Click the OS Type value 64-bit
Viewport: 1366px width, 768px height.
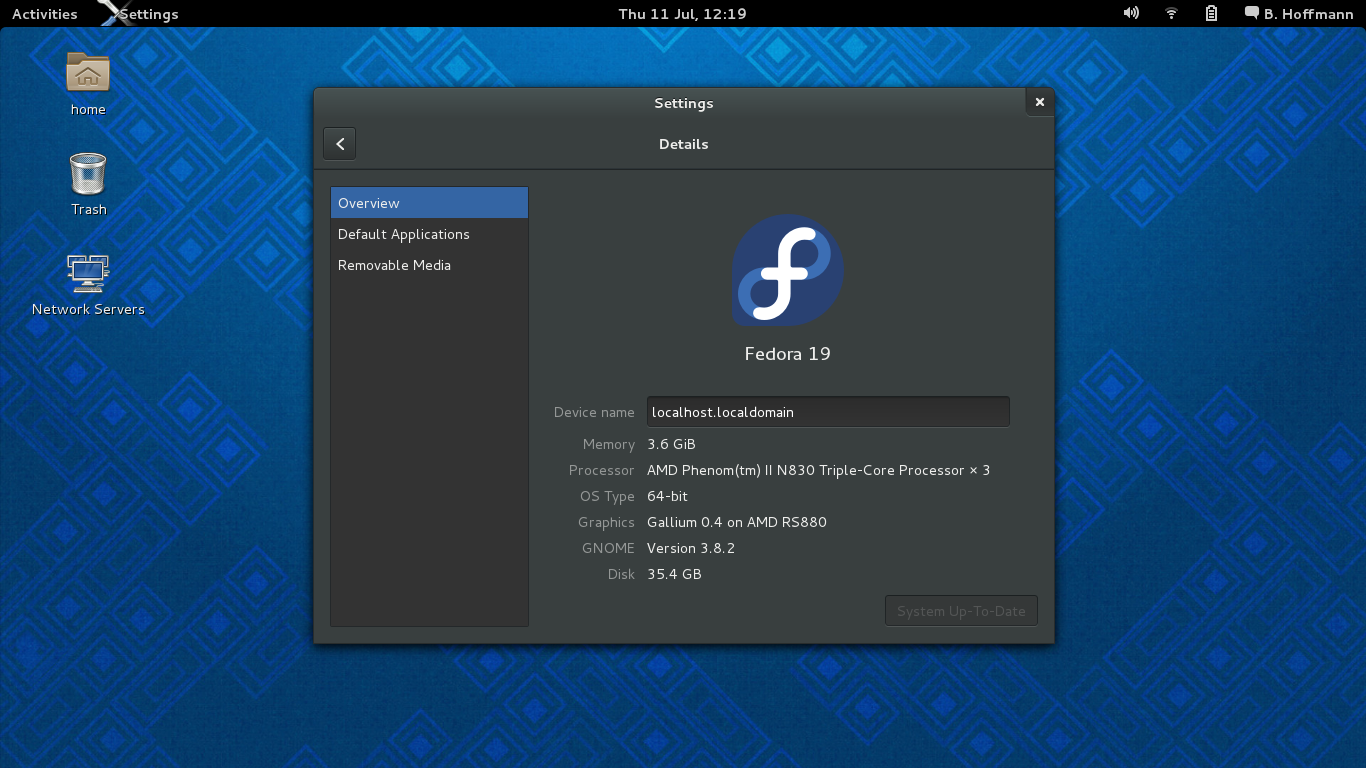coord(667,496)
